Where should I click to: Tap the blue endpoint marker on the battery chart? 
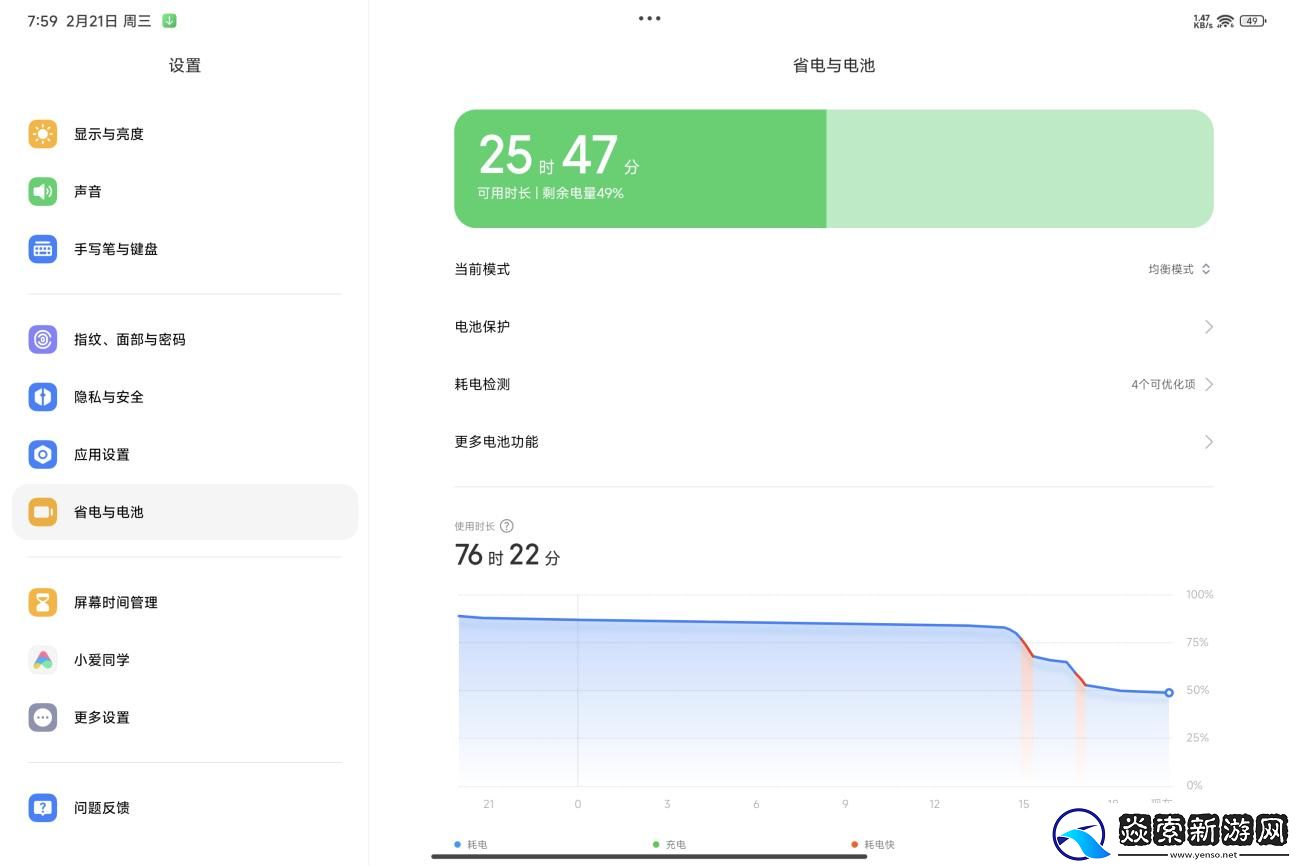point(1168,691)
